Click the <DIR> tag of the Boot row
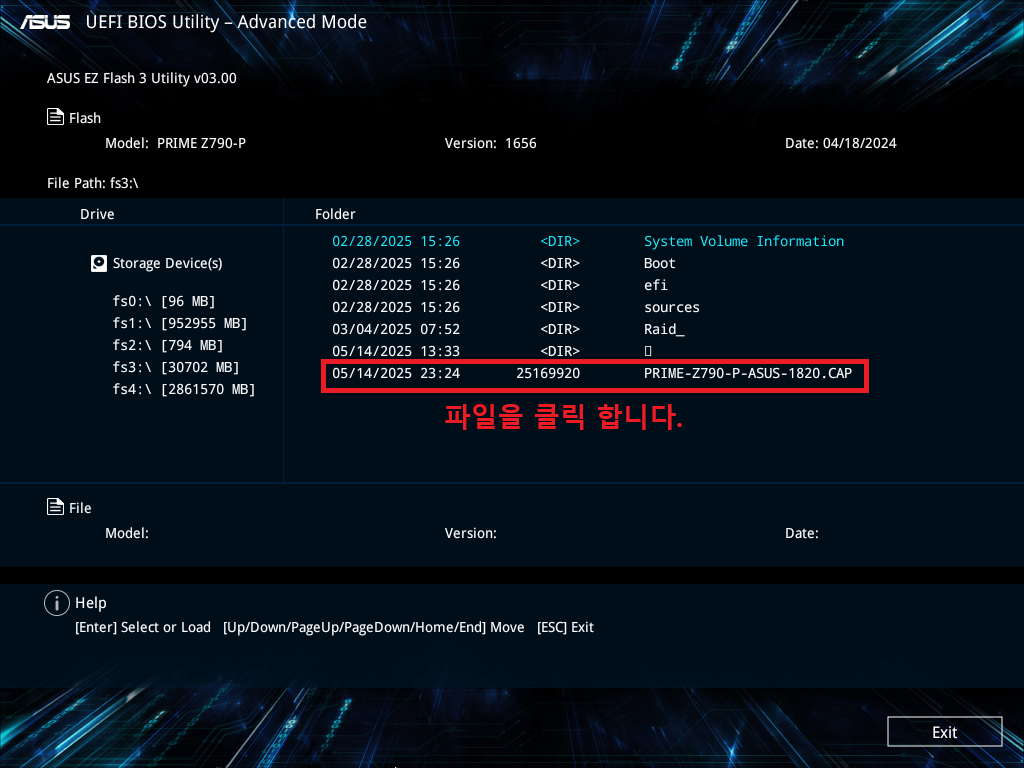Viewport: 1024px width, 768px height. [560, 263]
